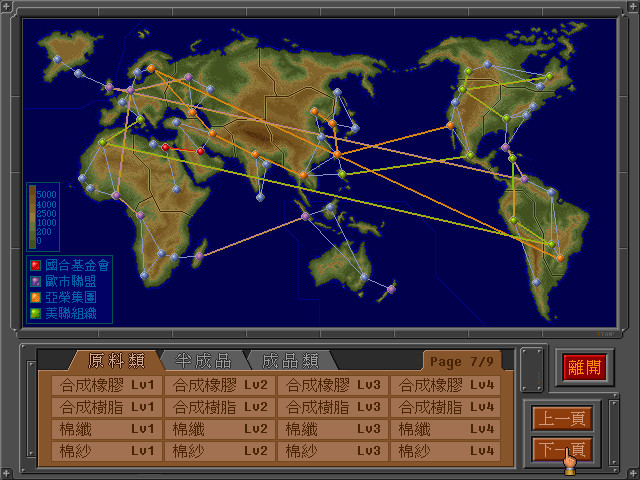Select the blue city node in Greenland
The image size is (640, 480).
pyautogui.click(x=58, y=60)
